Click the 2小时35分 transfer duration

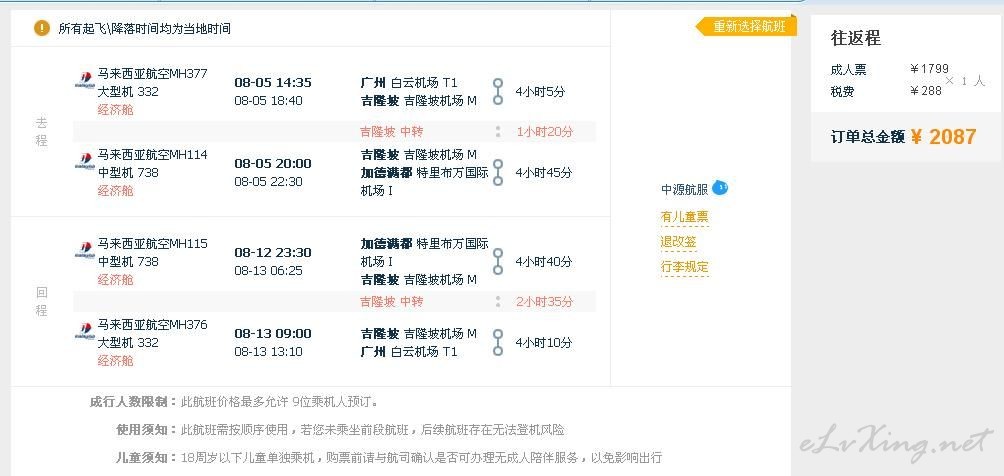[x=544, y=302]
